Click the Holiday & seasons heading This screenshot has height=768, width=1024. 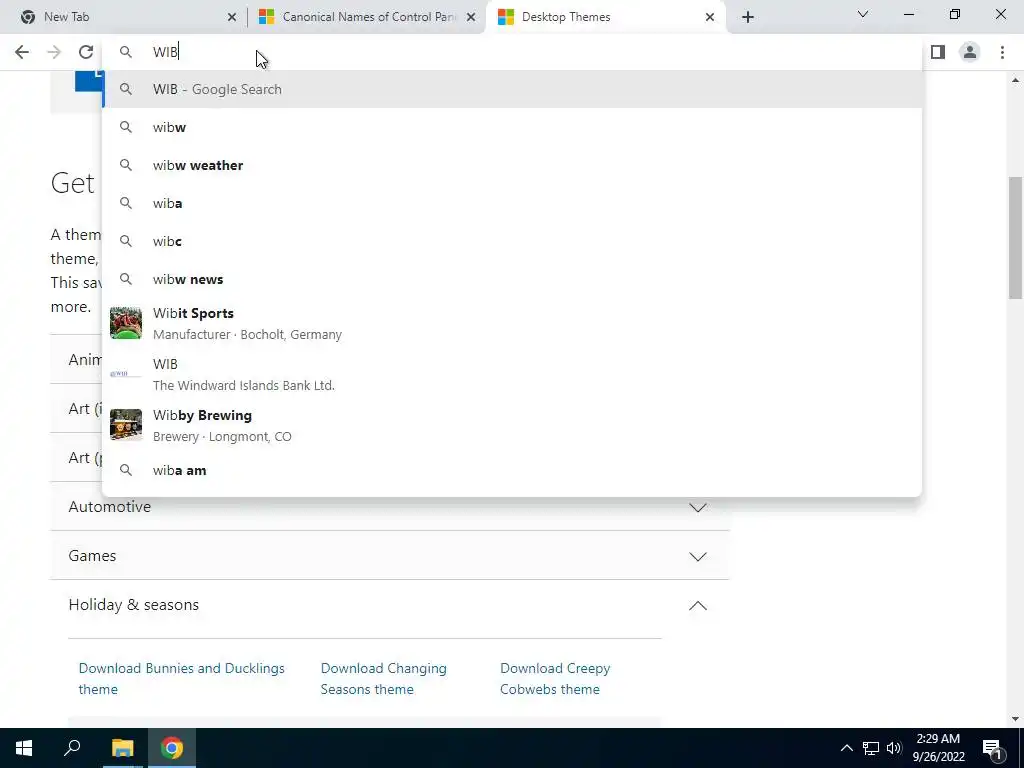pos(134,605)
